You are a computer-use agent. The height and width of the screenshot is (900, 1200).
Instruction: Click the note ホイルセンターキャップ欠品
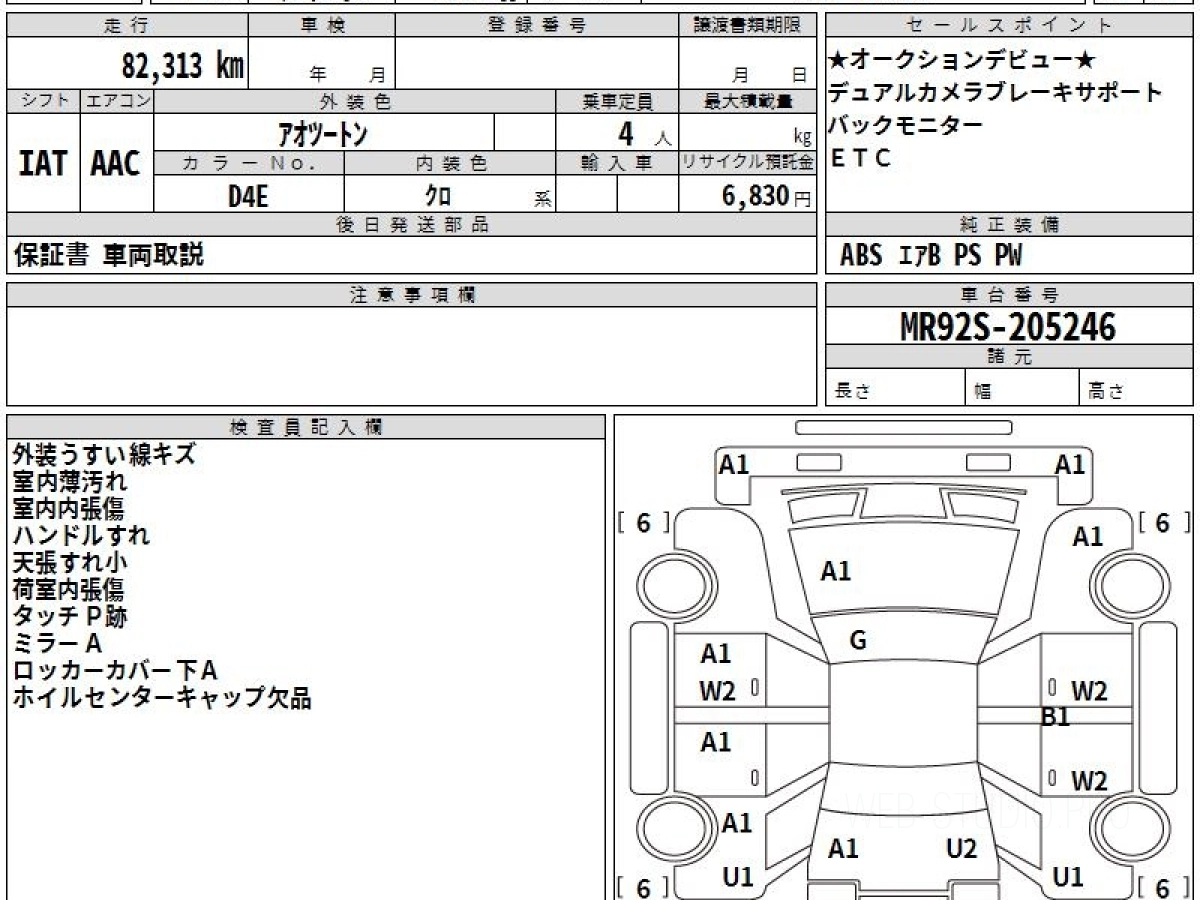[x=162, y=697]
